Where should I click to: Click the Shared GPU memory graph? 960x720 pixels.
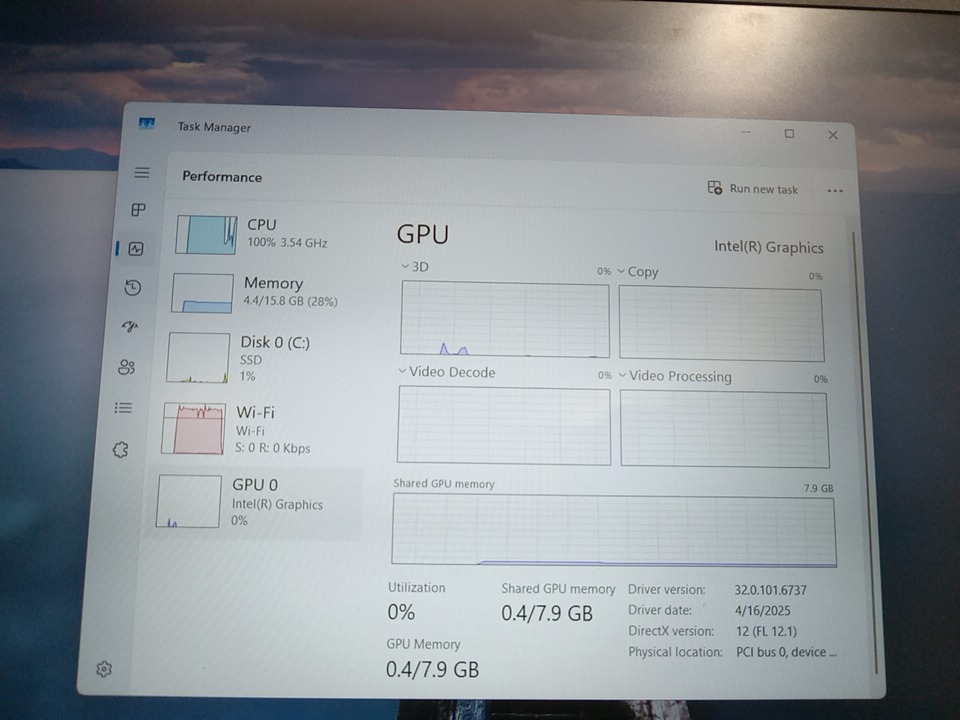(613, 530)
